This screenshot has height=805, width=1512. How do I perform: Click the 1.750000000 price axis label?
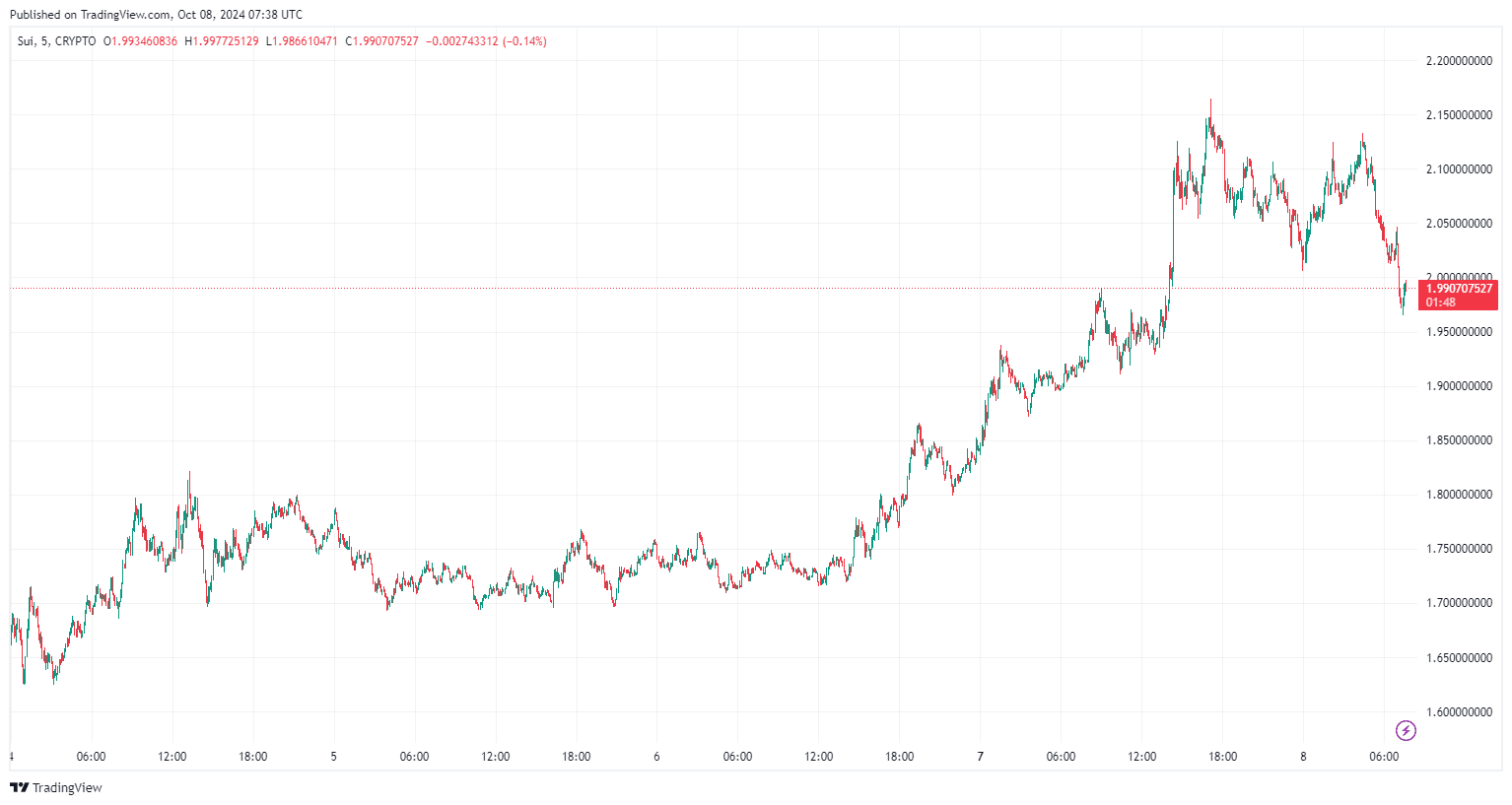pos(1459,549)
